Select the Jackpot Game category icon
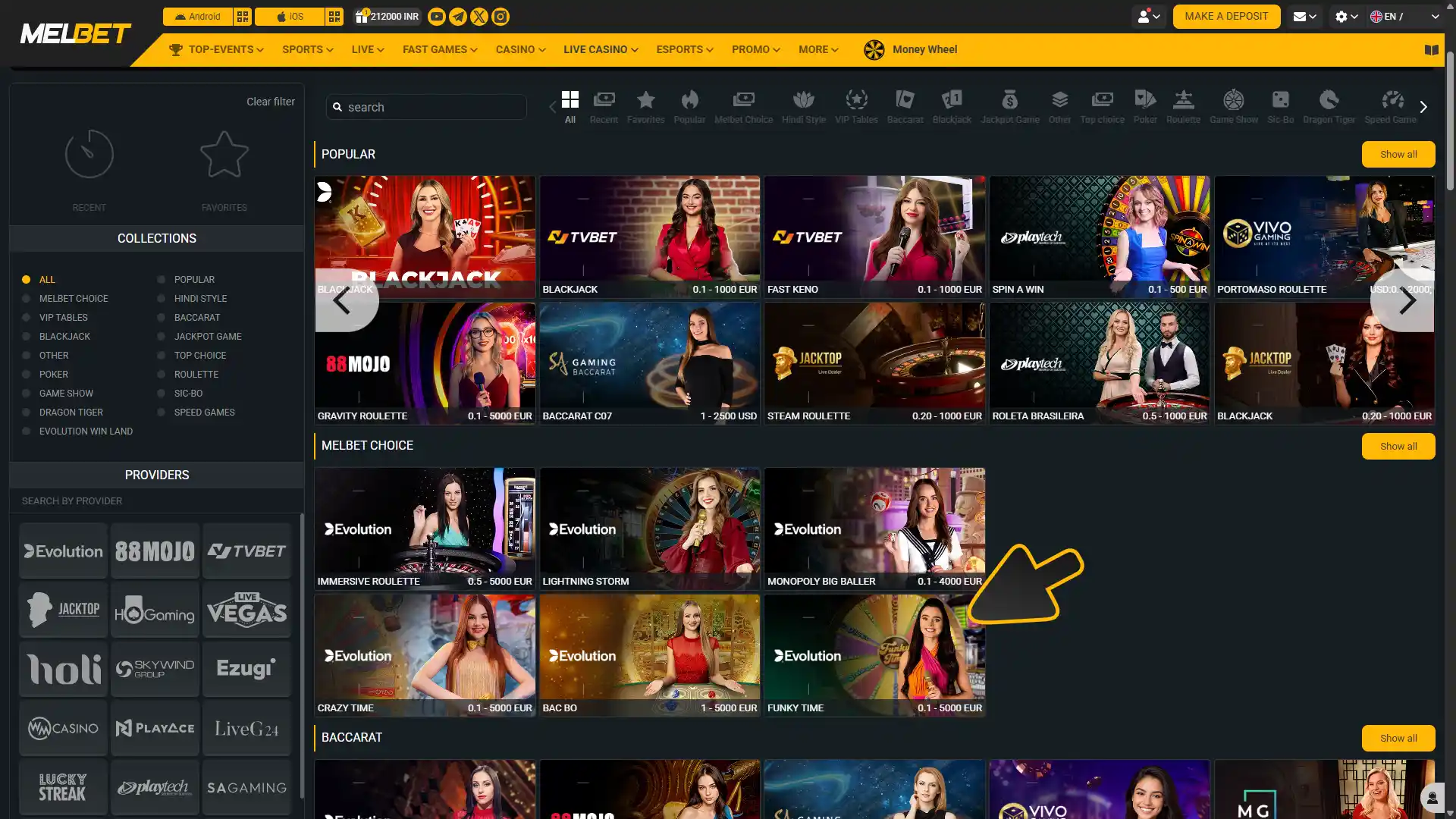Image resolution: width=1456 pixels, height=819 pixels. click(1010, 107)
